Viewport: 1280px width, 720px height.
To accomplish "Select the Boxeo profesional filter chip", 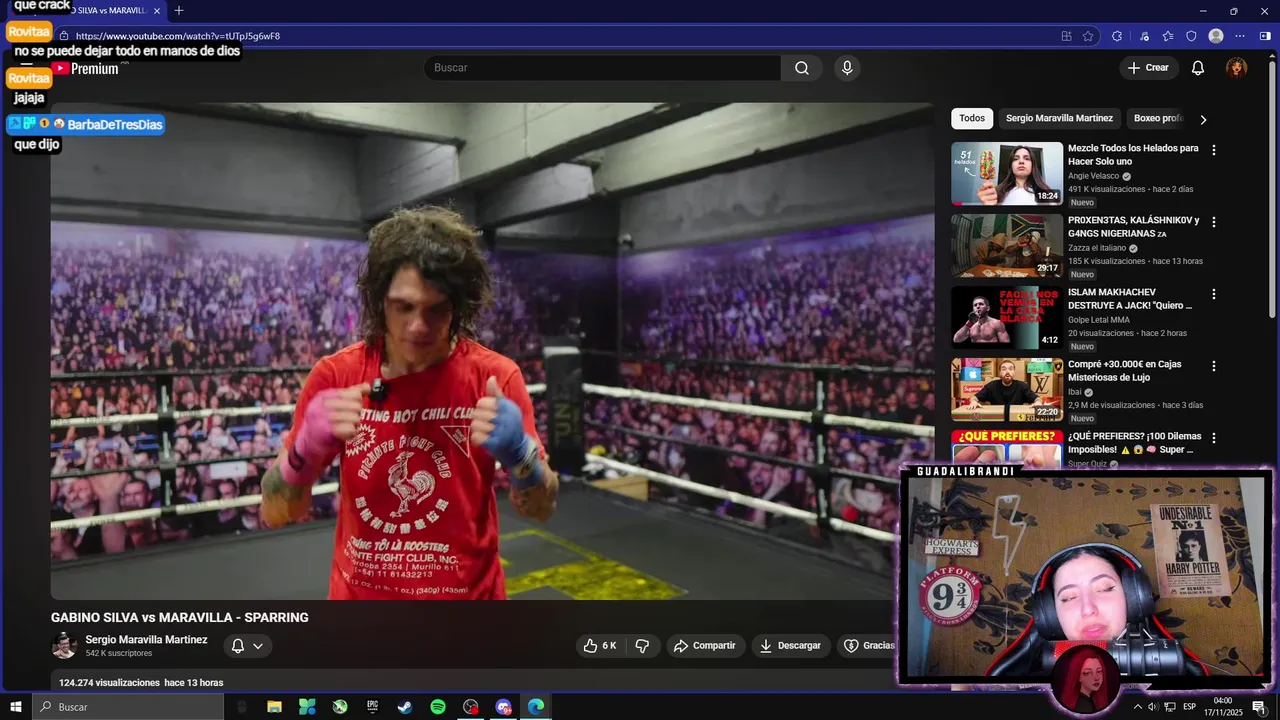I will (1158, 118).
